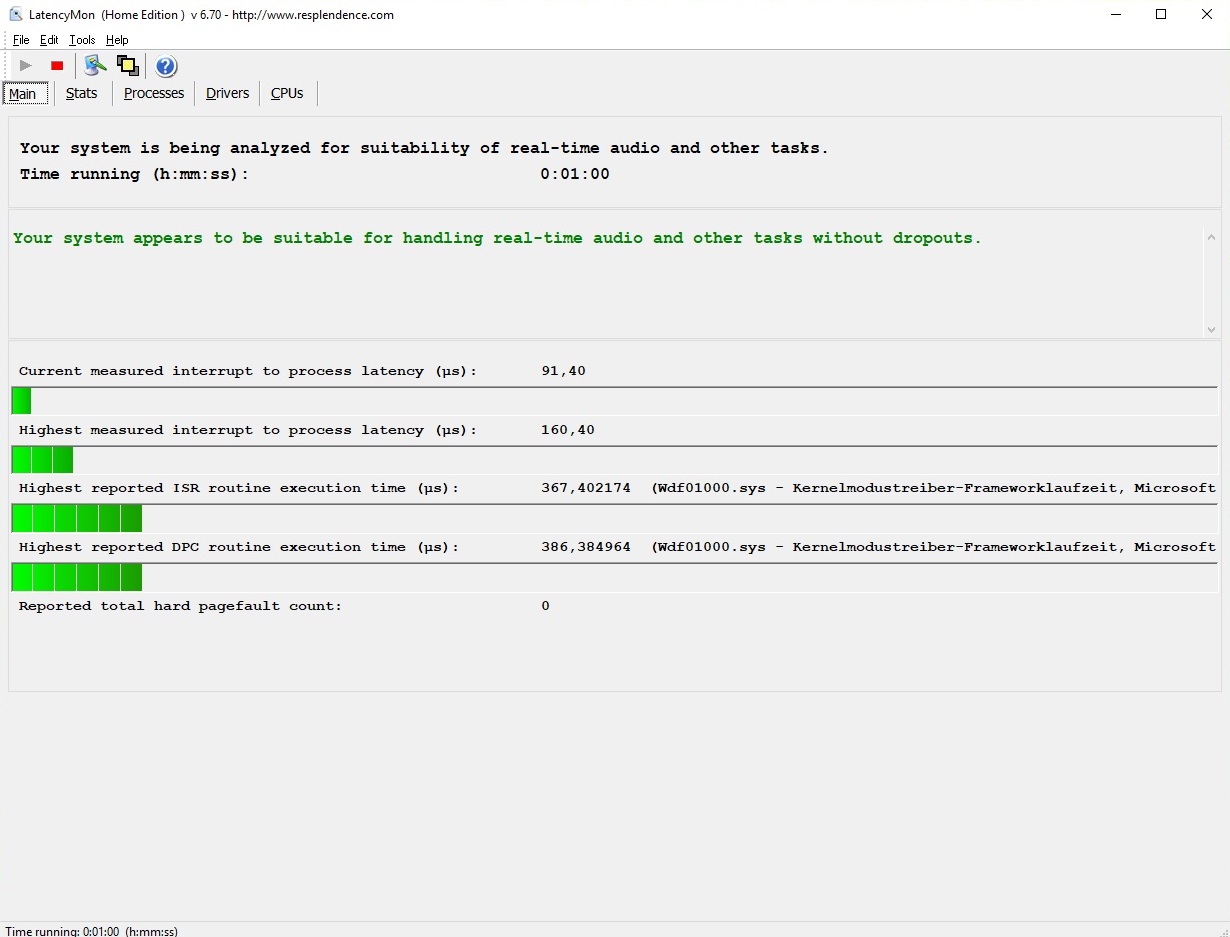Image resolution: width=1230 pixels, height=937 pixels.
Task: Click the green suitability result message
Action: tap(497, 238)
